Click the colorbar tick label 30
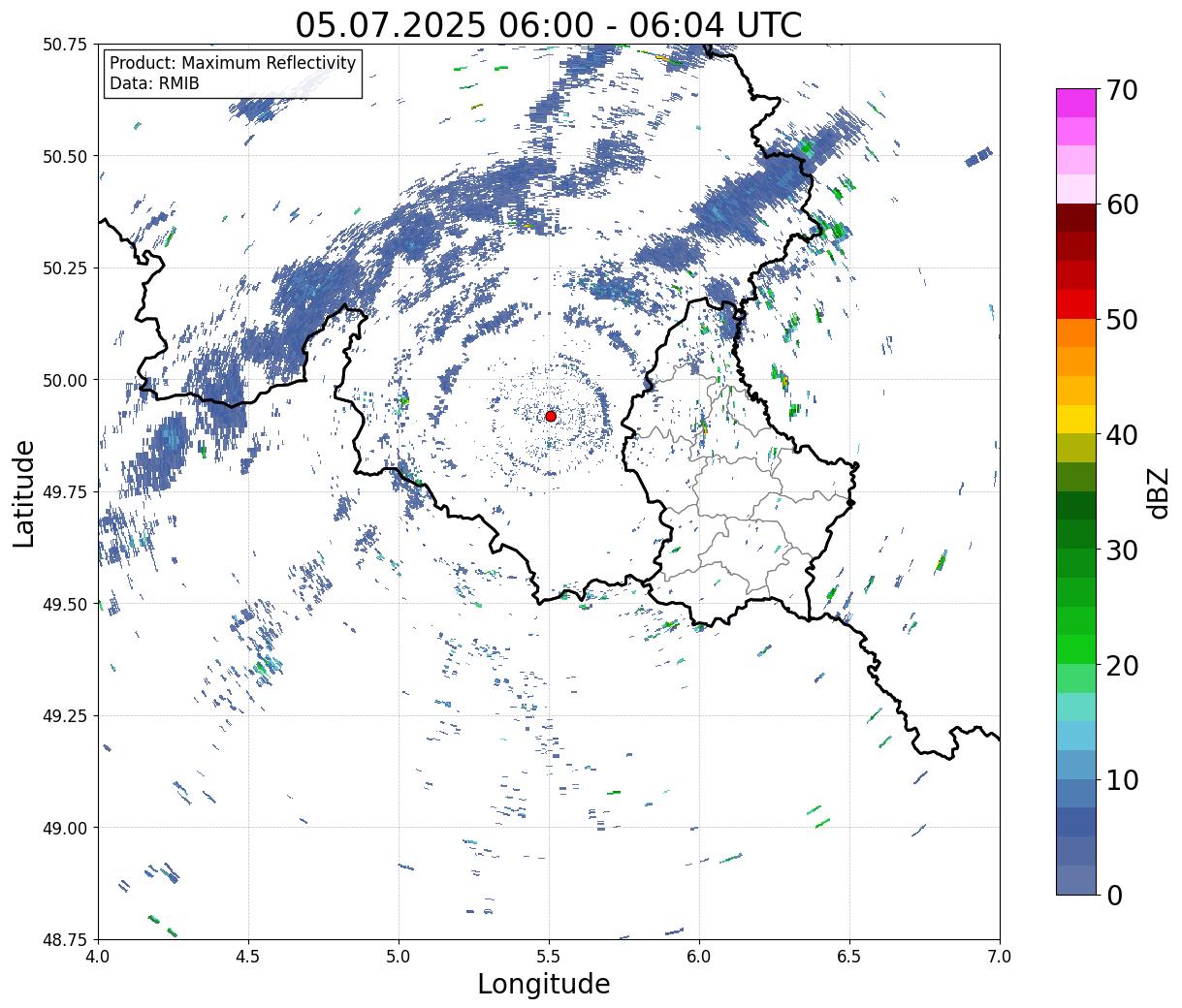Image resolution: width=1182 pixels, height=1008 pixels. [1122, 551]
